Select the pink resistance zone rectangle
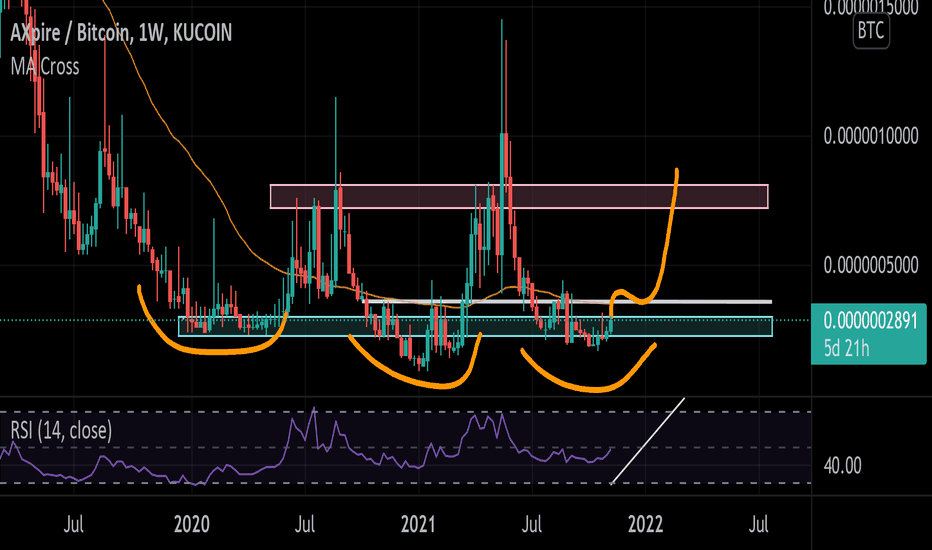 click(x=519, y=197)
